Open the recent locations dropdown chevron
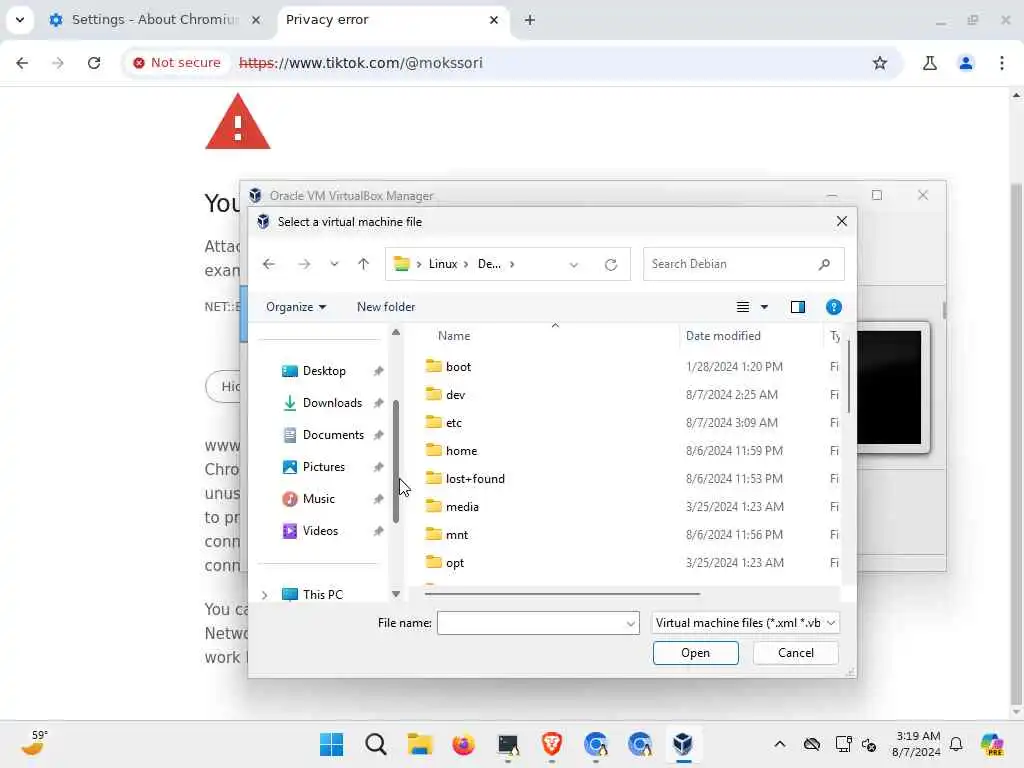 click(334, 264)
